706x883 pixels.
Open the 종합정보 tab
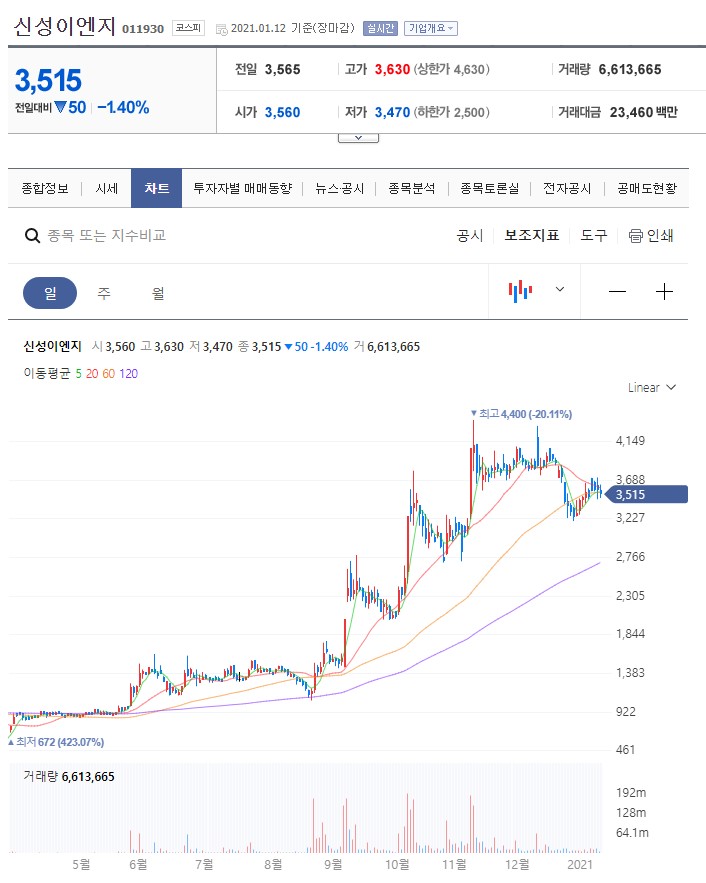tap(45, 188)
